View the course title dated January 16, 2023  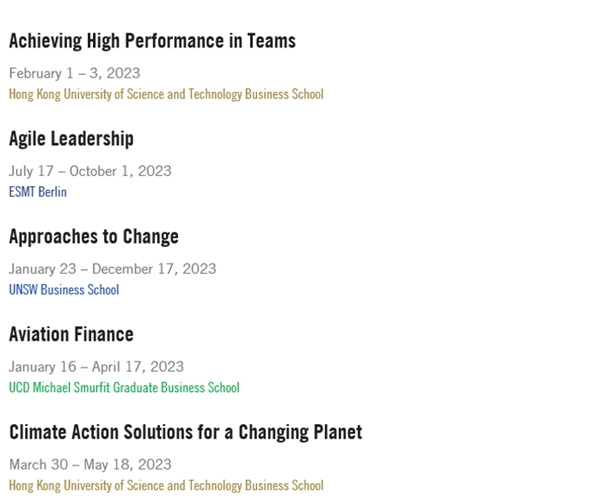71,335
